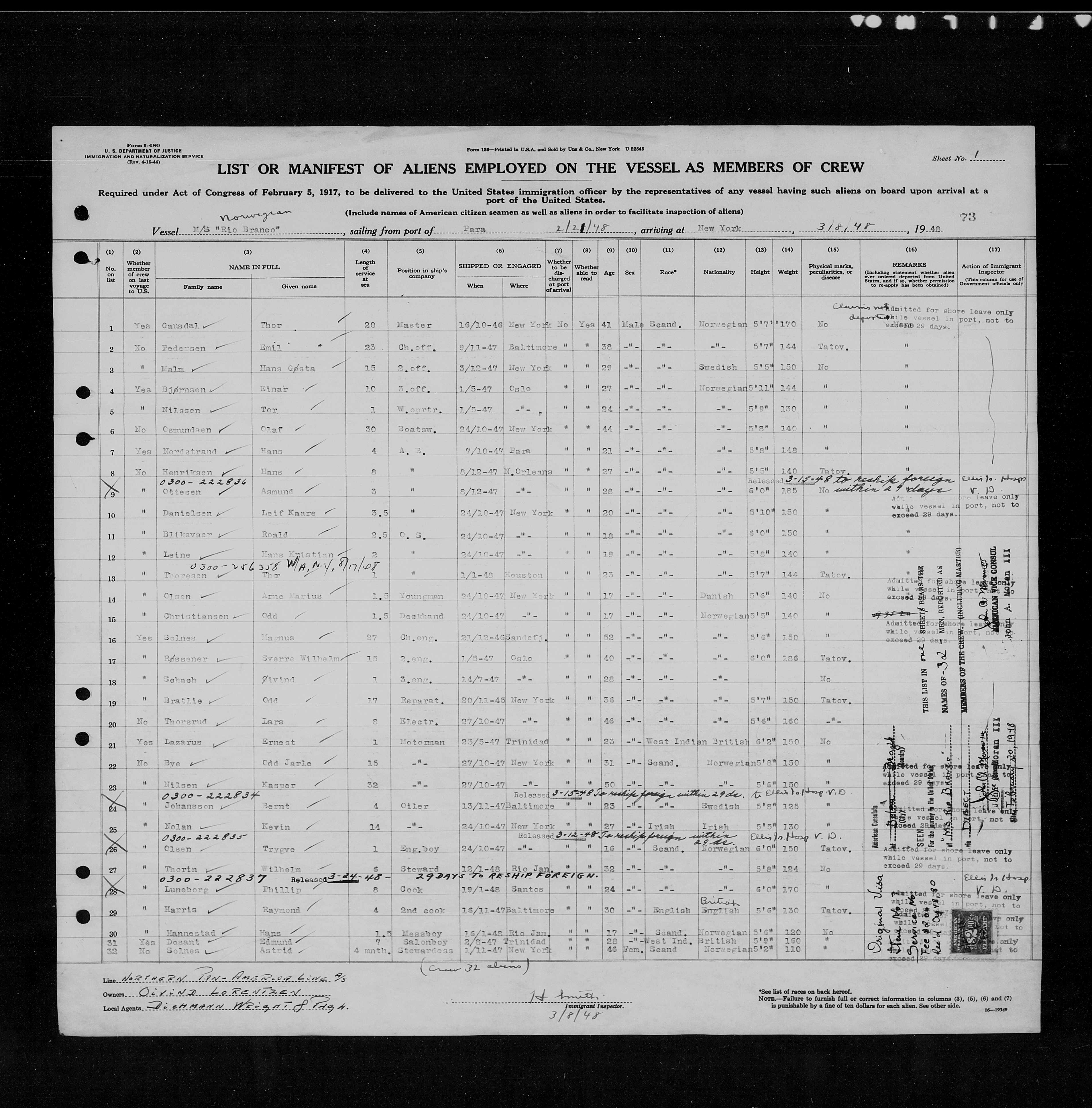Click sailing port 'Para' in the header line

[475, 229]
